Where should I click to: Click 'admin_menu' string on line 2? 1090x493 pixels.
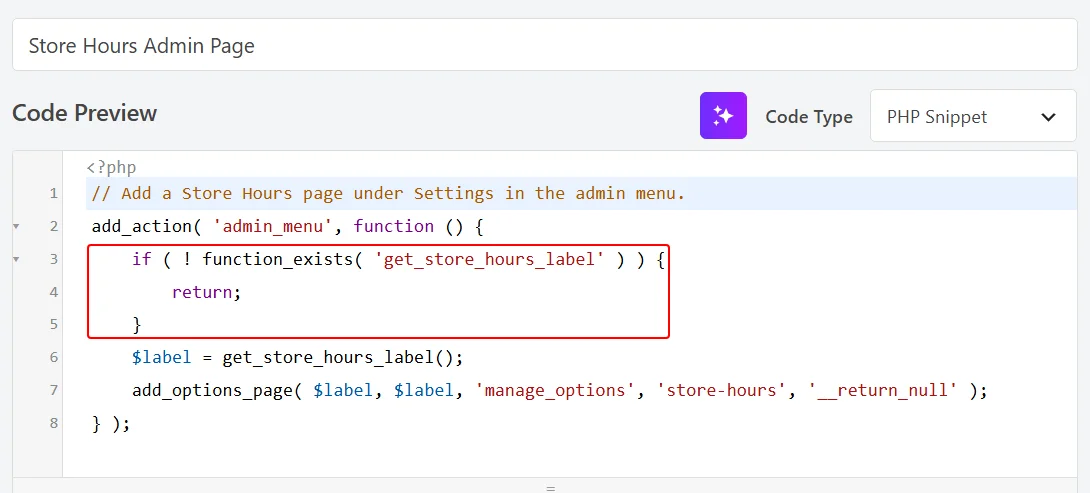[272, 226]
